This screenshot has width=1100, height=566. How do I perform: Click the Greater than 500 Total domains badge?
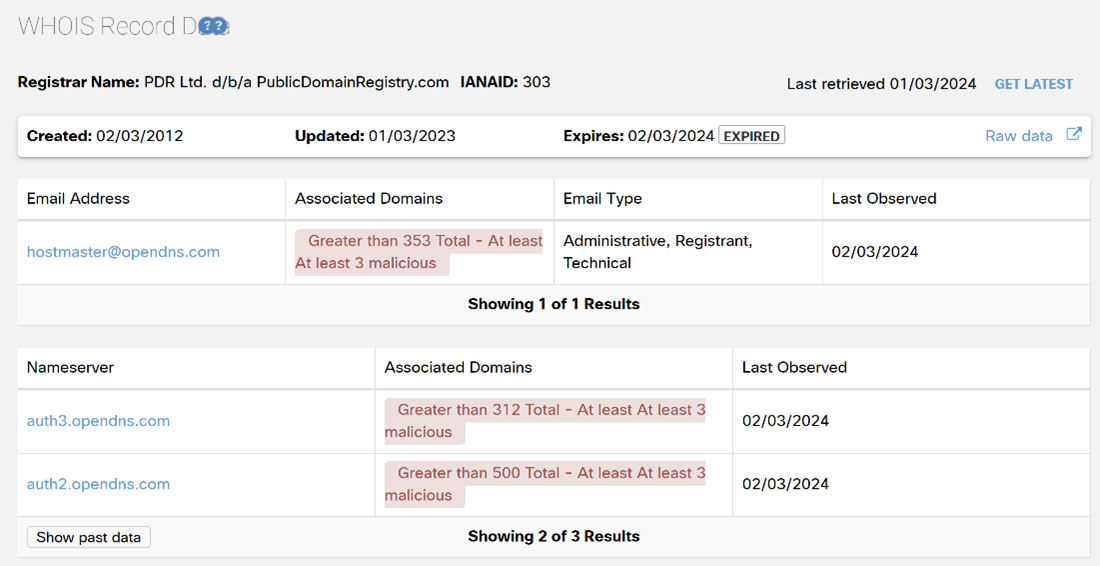(544, 484)
